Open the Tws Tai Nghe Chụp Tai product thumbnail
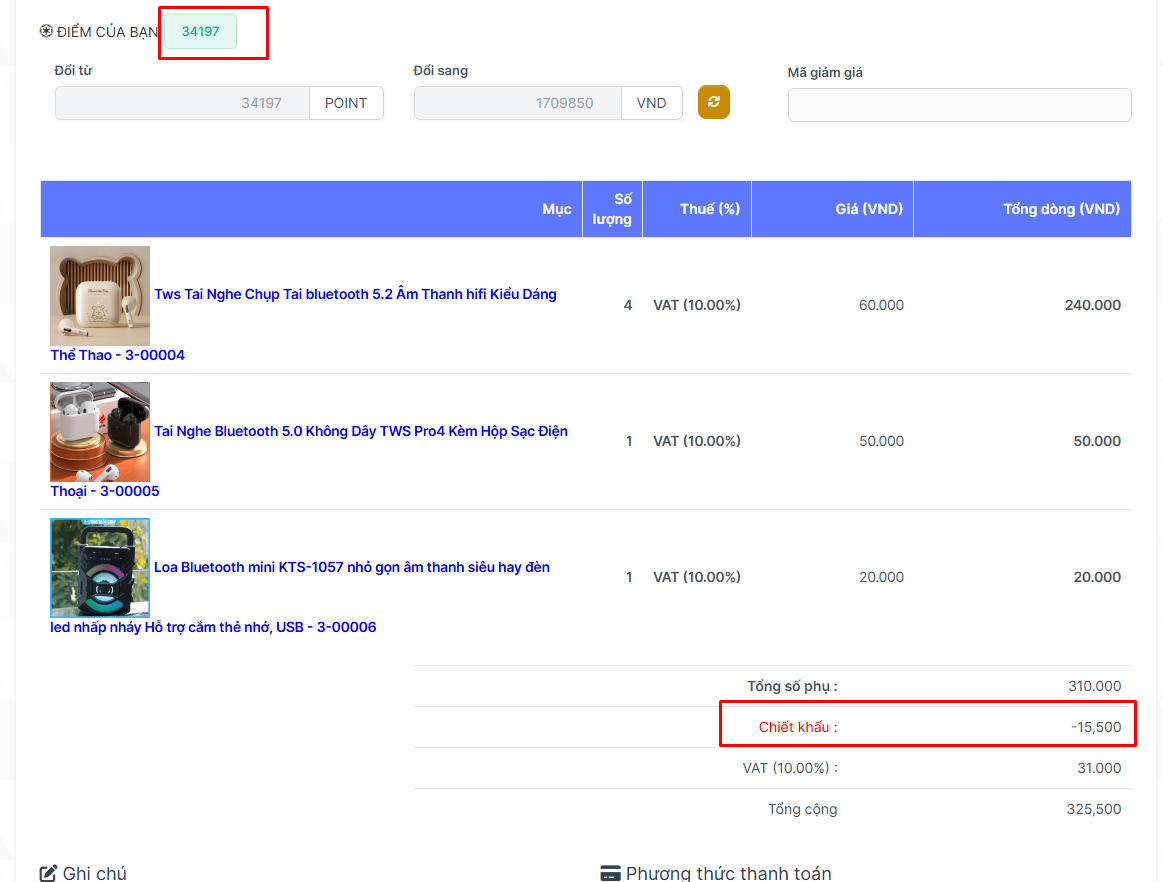Viewport: 1163px width, 882px height. coord(100,296)
